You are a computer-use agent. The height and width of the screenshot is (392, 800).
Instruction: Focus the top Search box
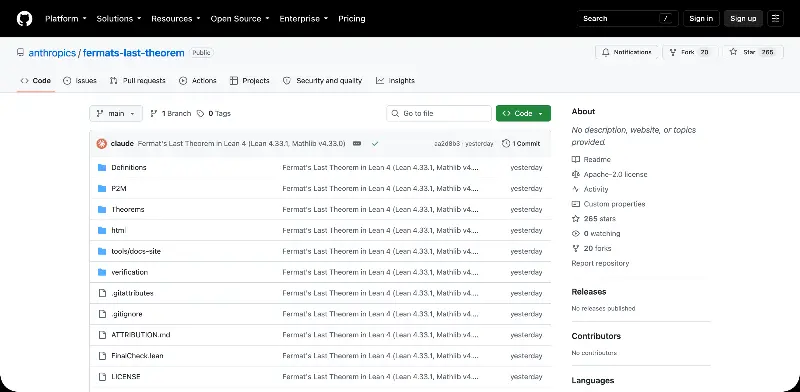(x=628, y=18)
